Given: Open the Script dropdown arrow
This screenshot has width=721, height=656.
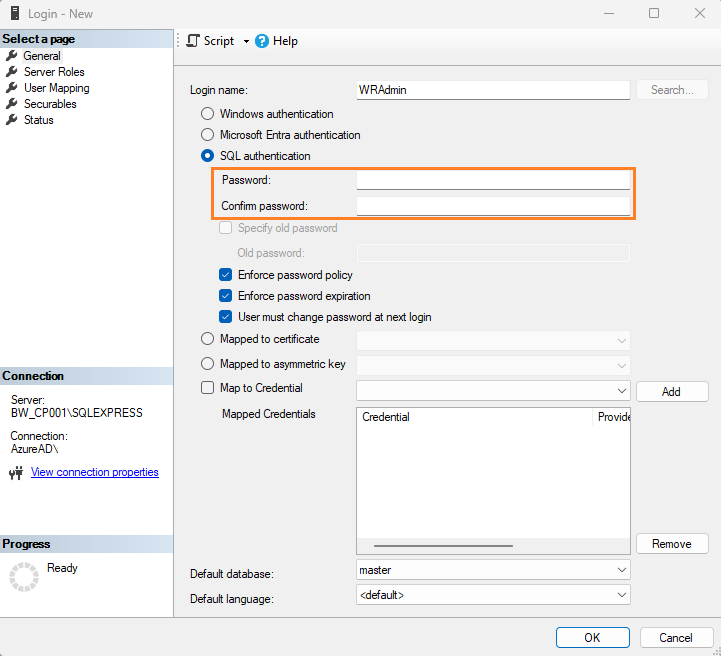Looking at the screenshot, I should [x=246, y=41].
